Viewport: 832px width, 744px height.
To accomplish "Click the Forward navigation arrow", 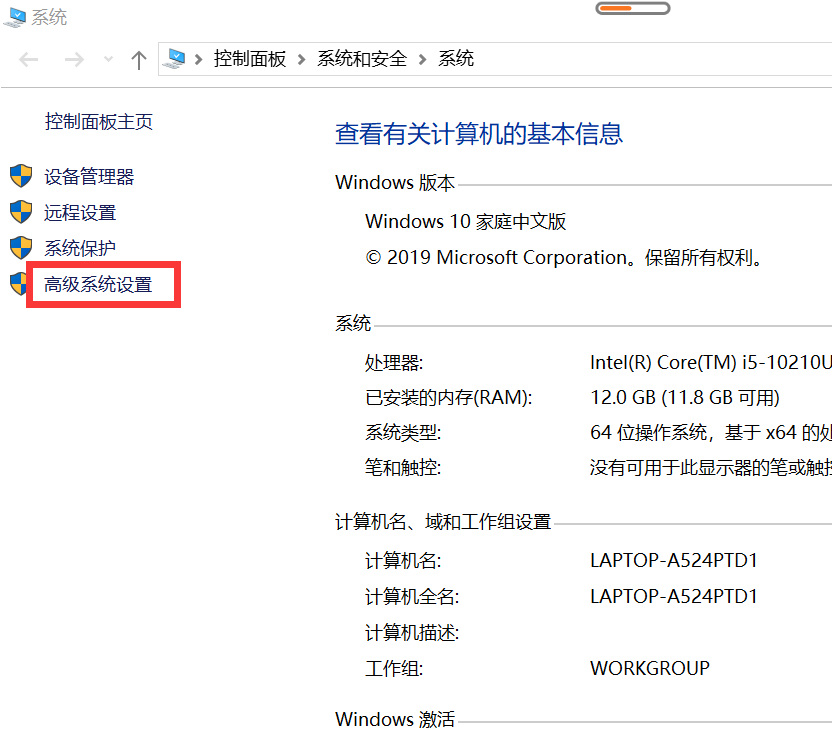I will pyautogui.click(x=74, y=59).
